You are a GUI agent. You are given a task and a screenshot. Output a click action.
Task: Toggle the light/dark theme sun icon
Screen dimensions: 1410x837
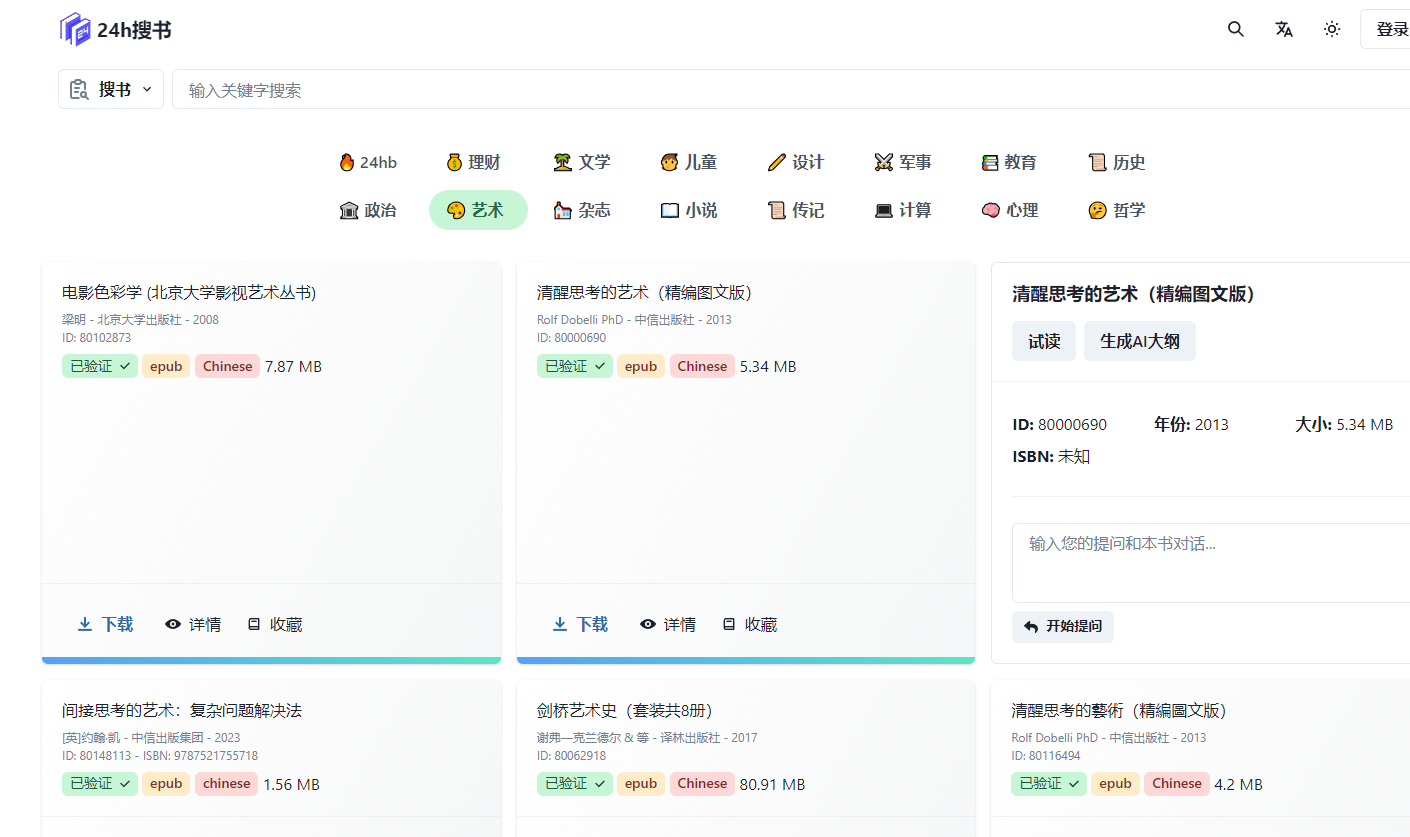[x=1332, y=30]
